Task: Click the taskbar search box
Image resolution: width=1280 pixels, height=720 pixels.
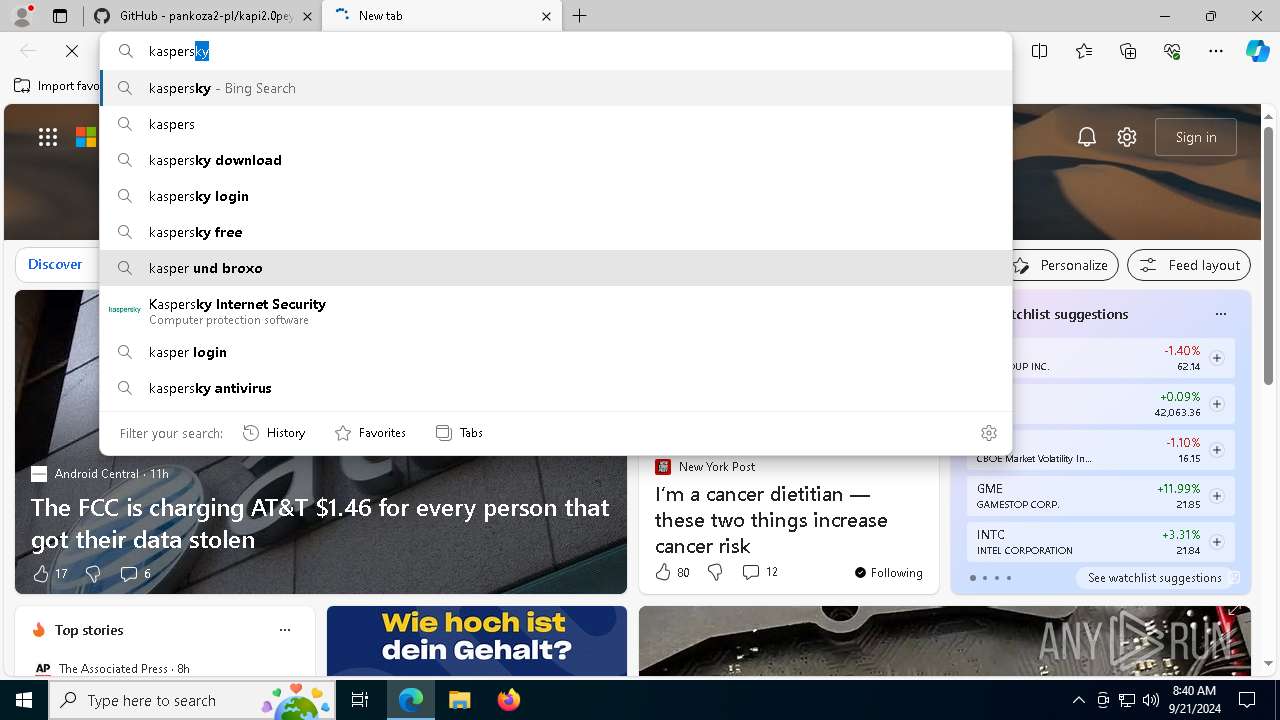Action: [x=194, y=700]
